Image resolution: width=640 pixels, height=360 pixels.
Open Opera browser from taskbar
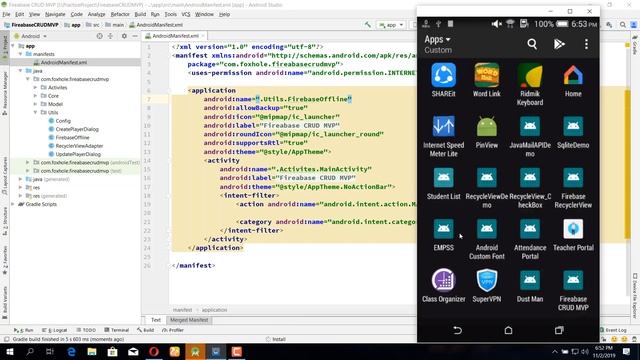[x=154, y=351]
